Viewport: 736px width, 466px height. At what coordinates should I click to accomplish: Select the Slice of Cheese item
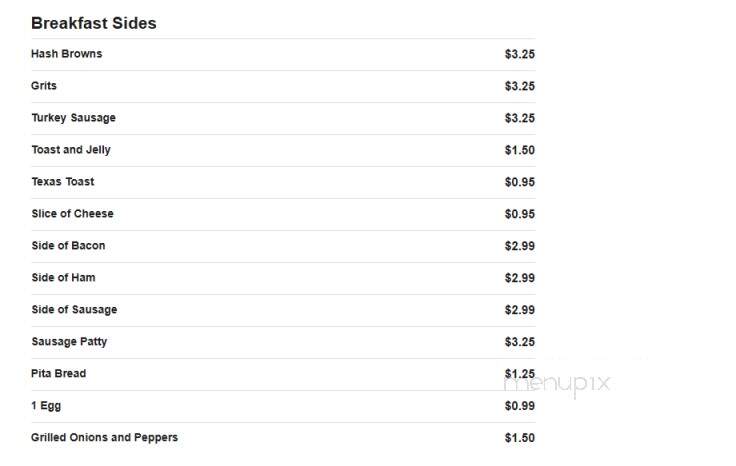[x=72, y=214]
